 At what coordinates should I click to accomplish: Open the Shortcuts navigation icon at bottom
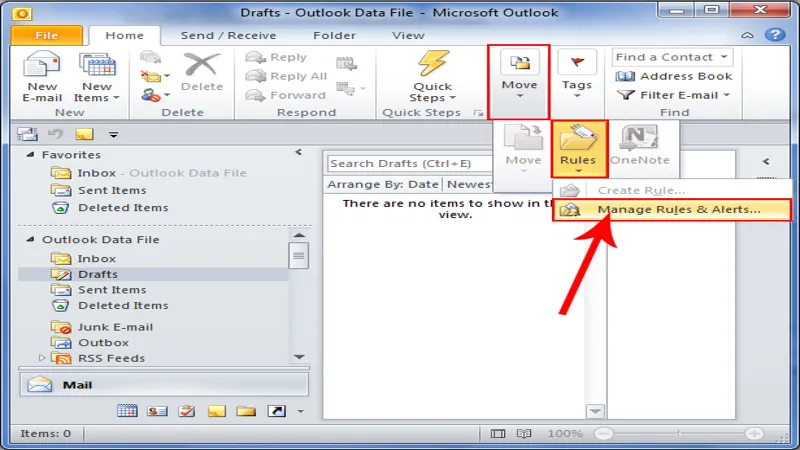[x=276, y=411]
